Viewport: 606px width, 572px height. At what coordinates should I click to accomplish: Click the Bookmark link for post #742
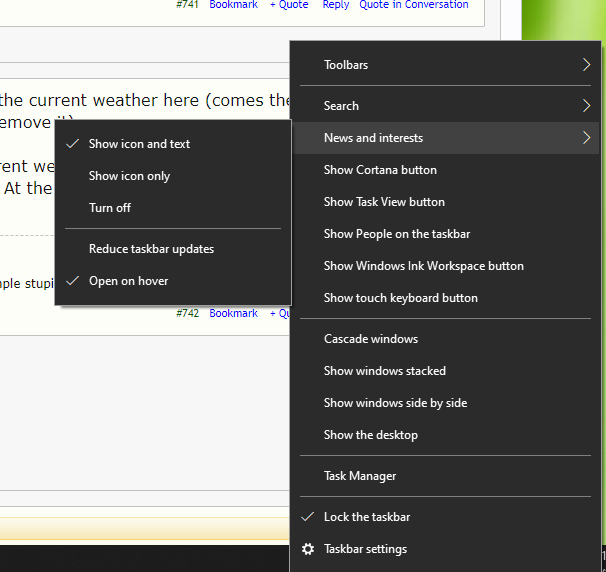tap(233, 313)
